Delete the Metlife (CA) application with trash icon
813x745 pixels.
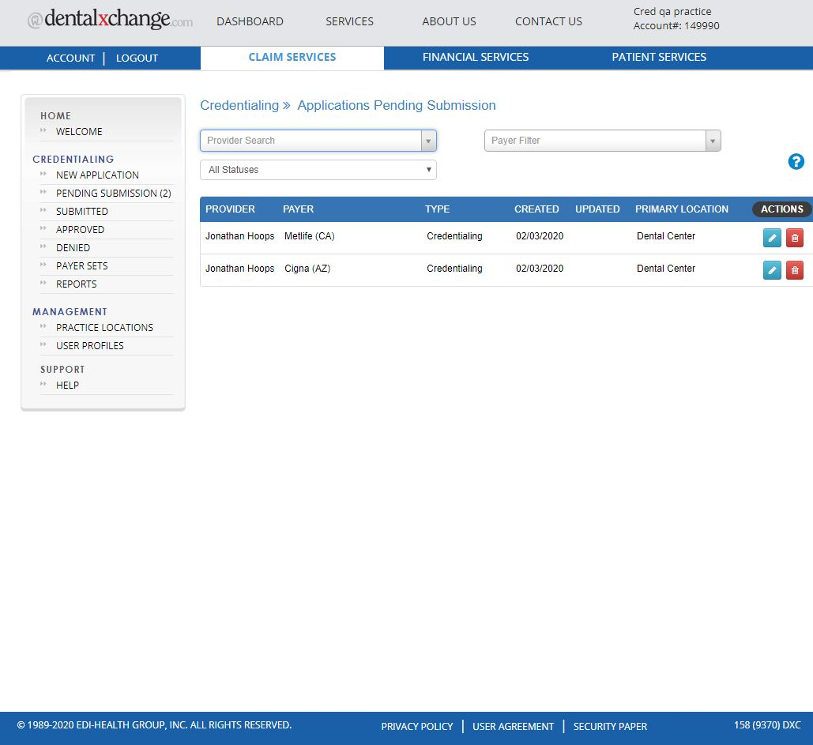point(794,238)
